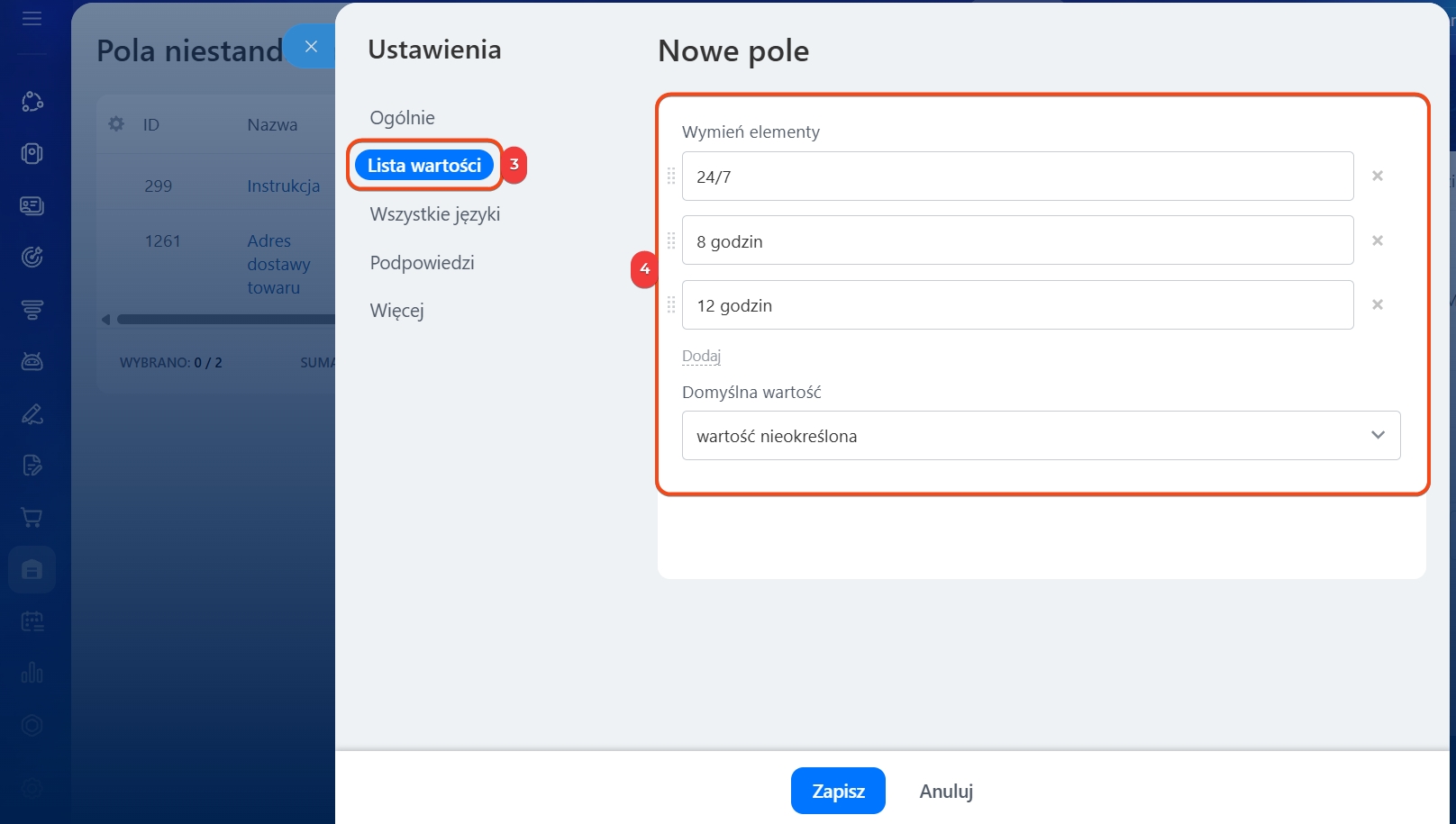
Task: Remove the "12 godzin" list element
Action: pos(1377,305)
